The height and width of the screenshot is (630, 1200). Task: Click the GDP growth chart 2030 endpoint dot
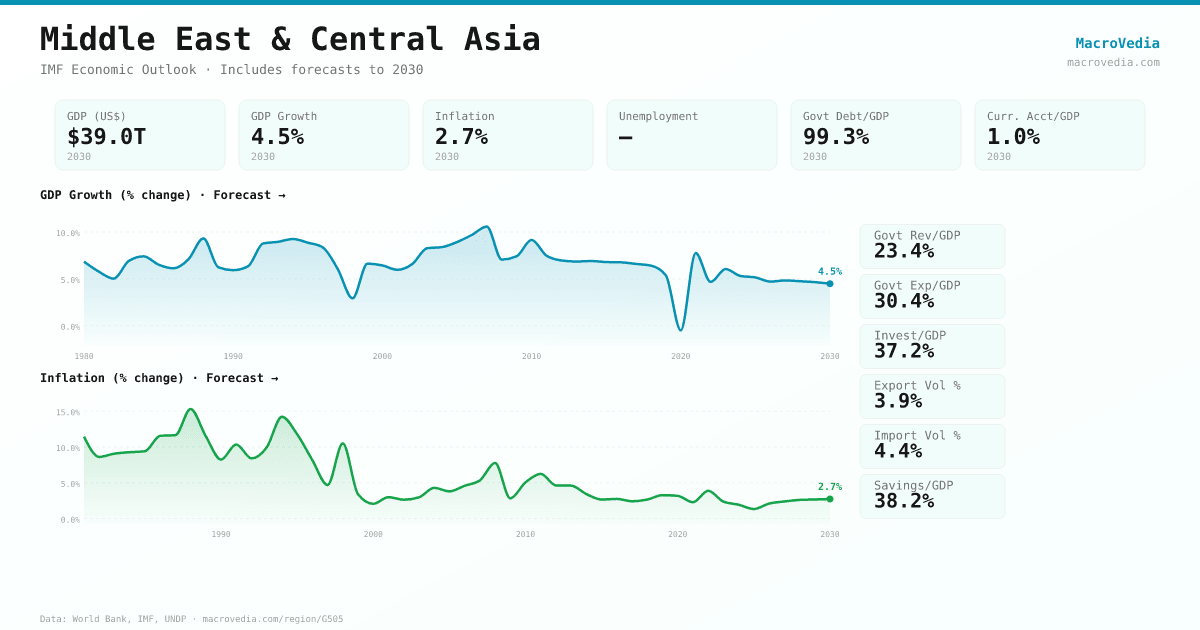point(830,284)
